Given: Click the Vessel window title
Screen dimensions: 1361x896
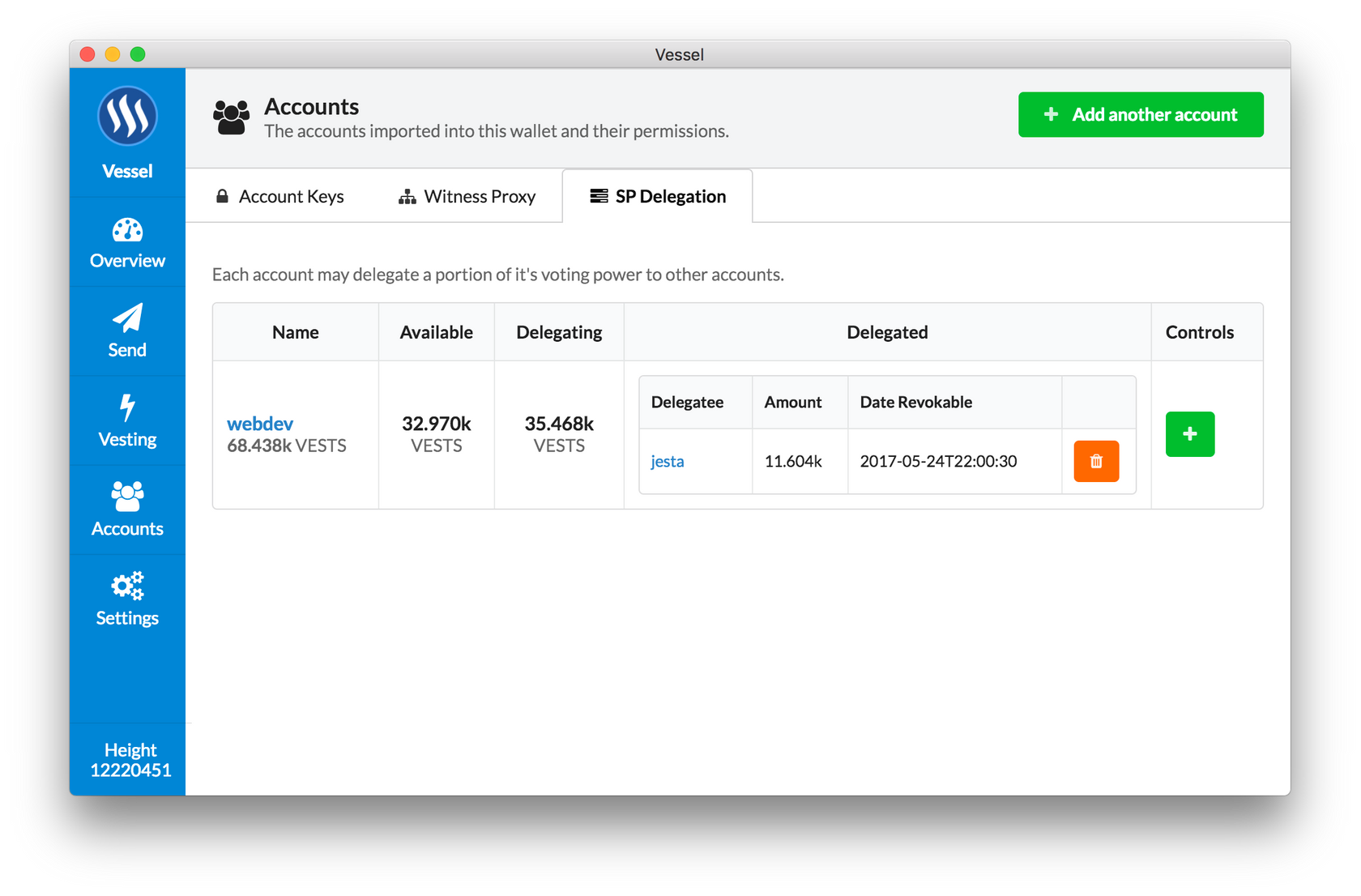Looking at the screenshot, I should (680, 54).
